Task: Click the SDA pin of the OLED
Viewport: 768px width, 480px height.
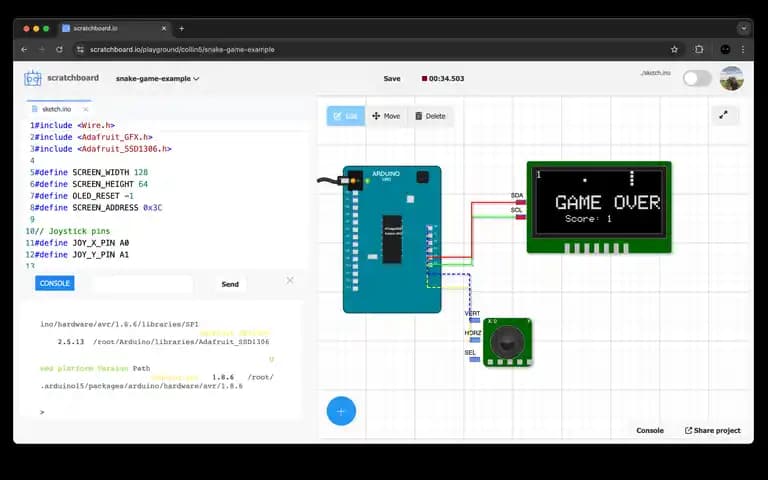Action: click(x=521, y=202)
